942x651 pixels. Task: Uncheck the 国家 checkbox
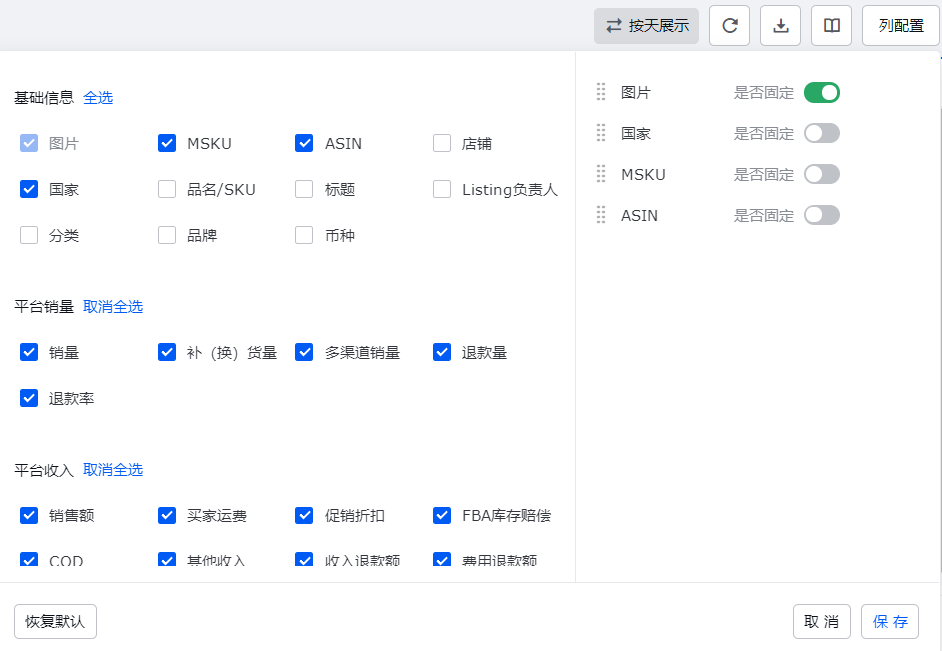[29, 189]
